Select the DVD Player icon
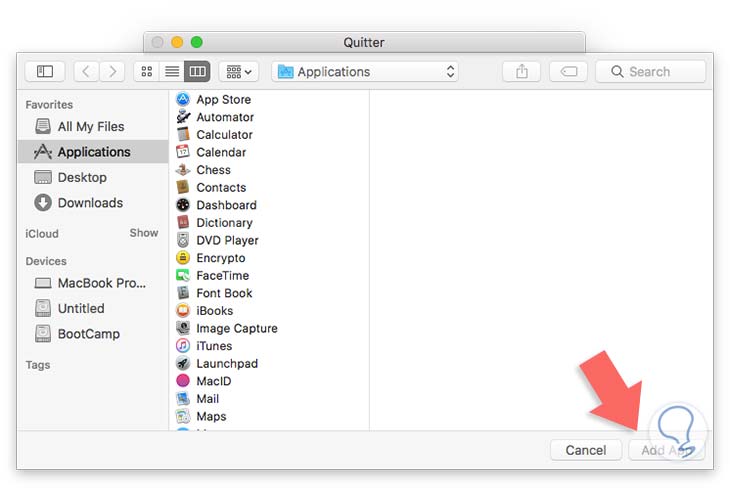The image size is (730, 490). tap(183, 240)
